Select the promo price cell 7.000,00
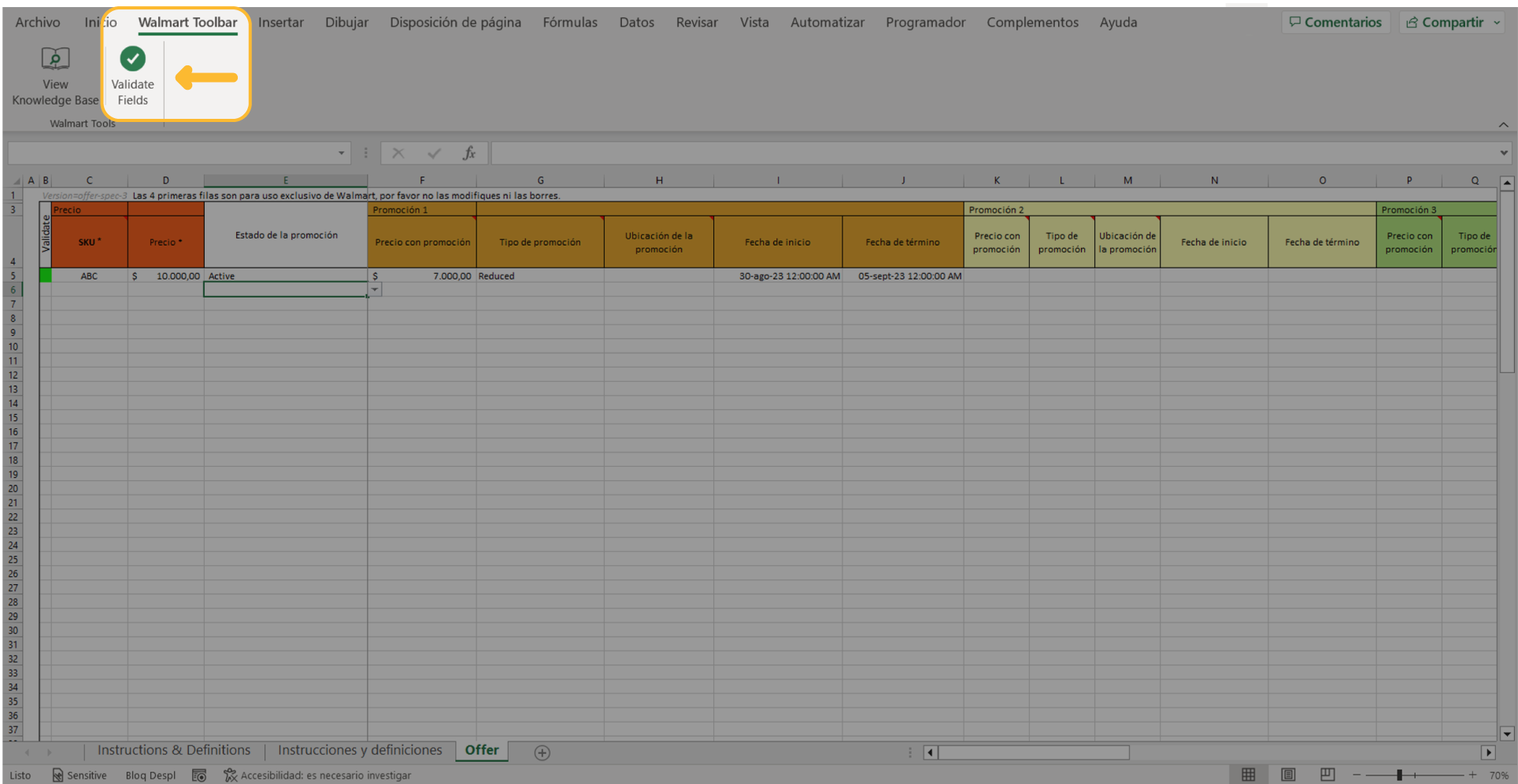Viewport: 1518px width, 784px height. coord(421,276)
